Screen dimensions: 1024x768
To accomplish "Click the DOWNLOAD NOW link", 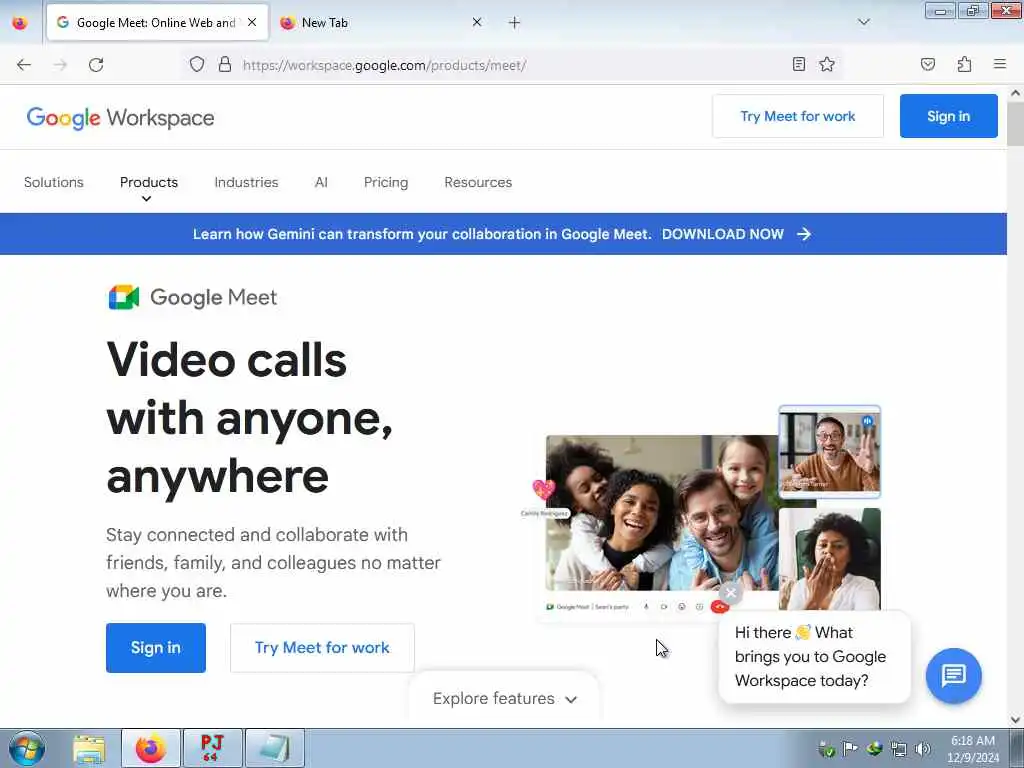I will pyautogui.click(x=722, y=234).
